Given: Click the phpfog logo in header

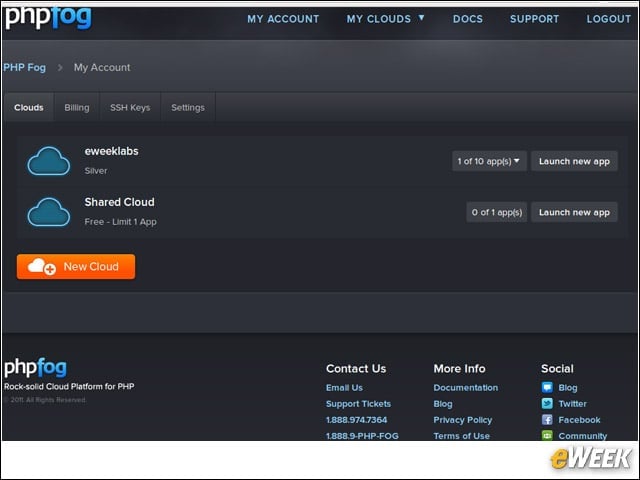Looking at the screenshot, I should point(48,18).
